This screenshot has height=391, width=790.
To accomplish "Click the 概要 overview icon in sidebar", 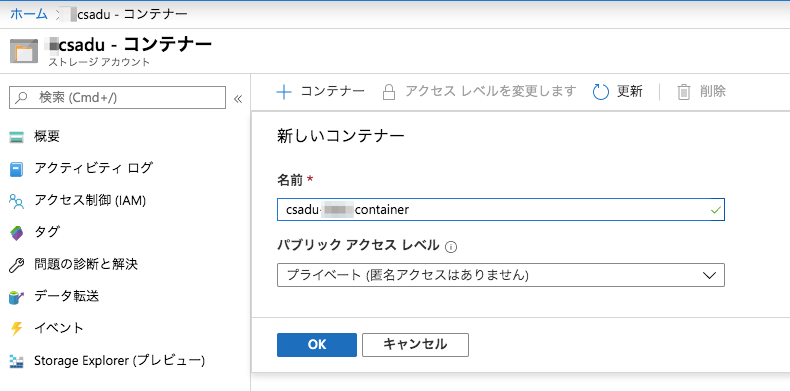I will (17, 137).
